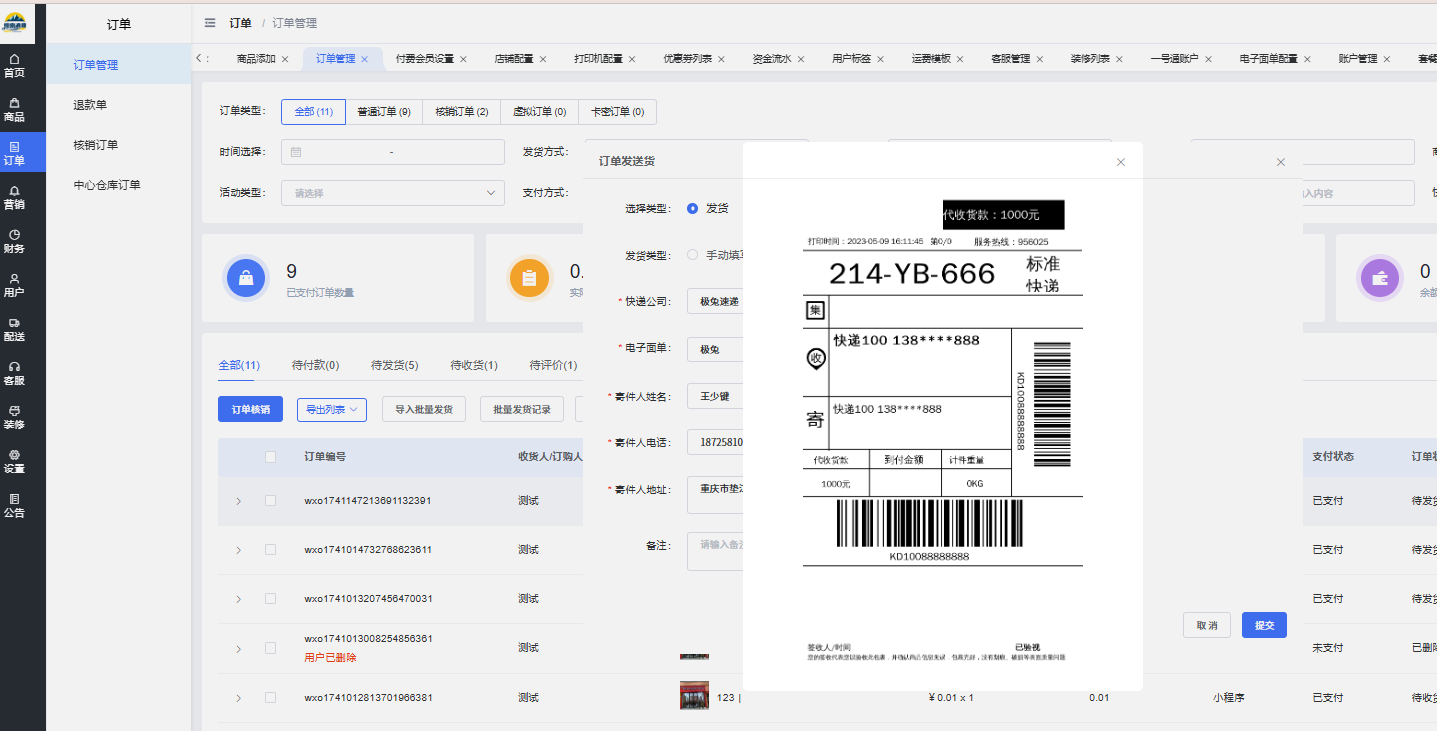
Task: Open 装修 decoration in left sidebar
Action: [x=14, y=417]
